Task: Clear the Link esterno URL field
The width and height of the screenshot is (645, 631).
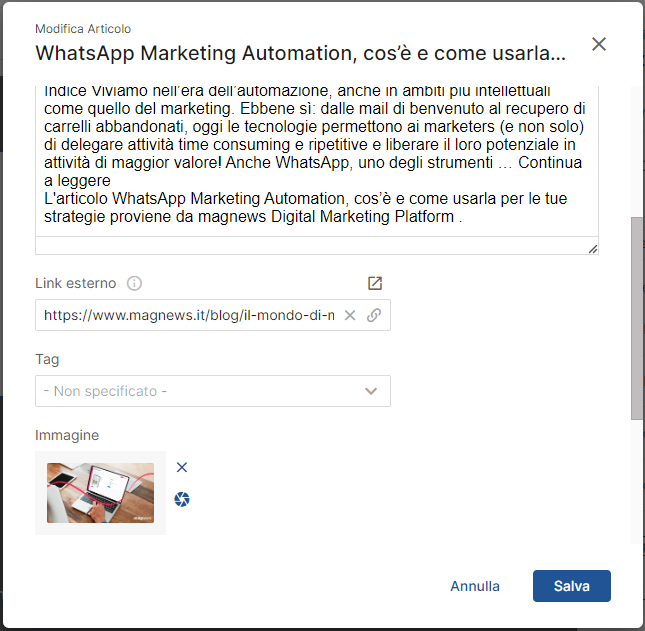Action: click(x=350, y=315)
